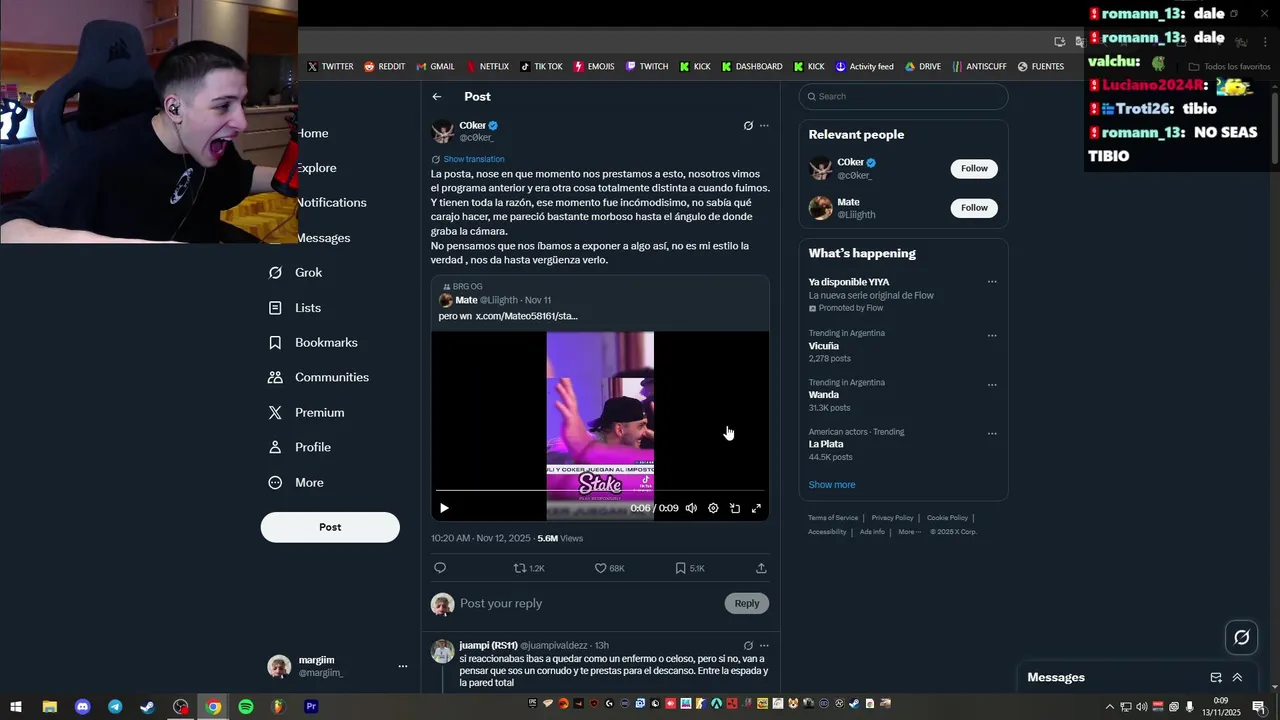Compose a new message in Messages panel
Image resolution: width=1280 pixels, height=720 pixels.
point(1216,677)
